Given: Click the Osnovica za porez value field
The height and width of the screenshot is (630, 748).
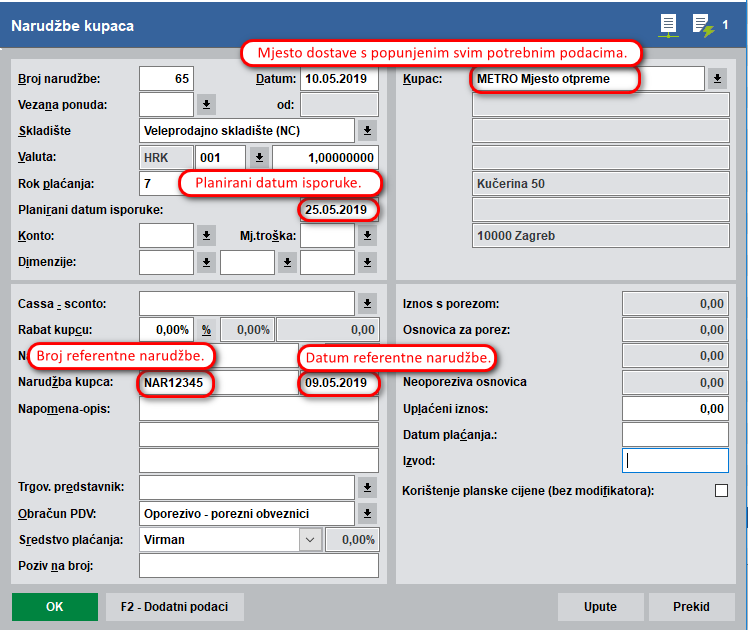Looking at the screenshot, I should coord(675,330).
